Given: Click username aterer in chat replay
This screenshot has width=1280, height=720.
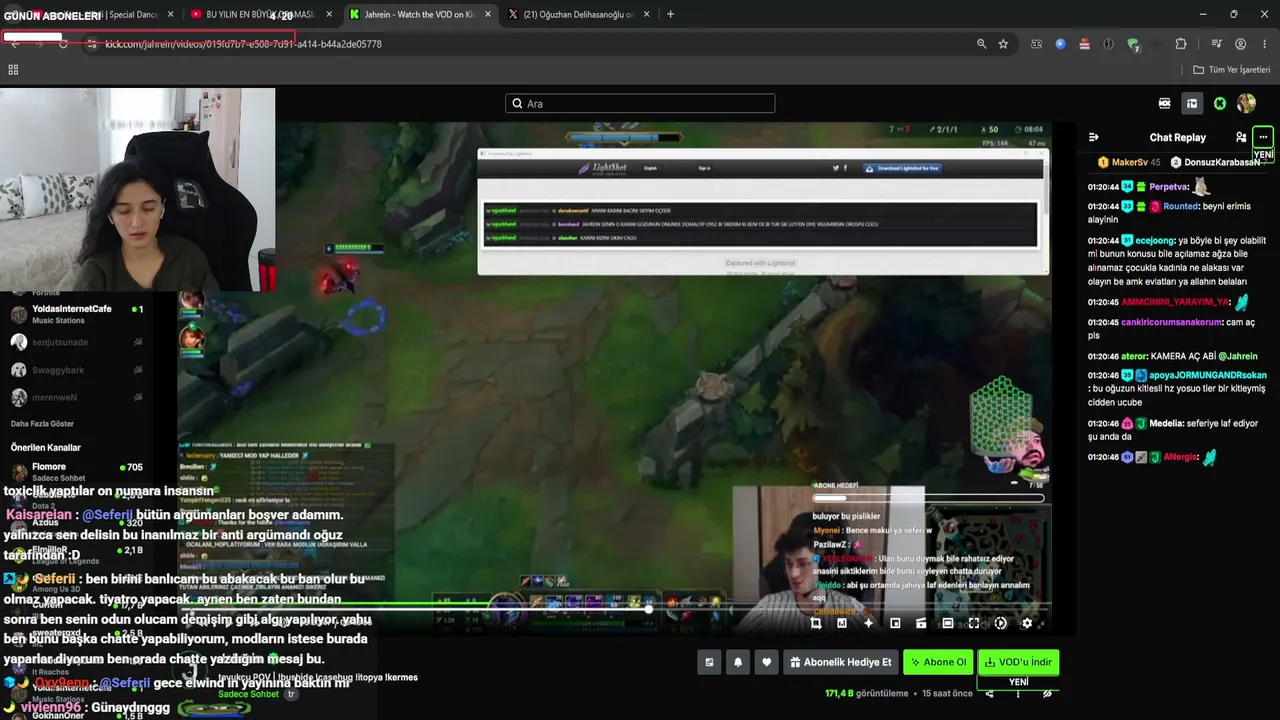Looking at the screenshot, I should click(x=1134, y=356).
